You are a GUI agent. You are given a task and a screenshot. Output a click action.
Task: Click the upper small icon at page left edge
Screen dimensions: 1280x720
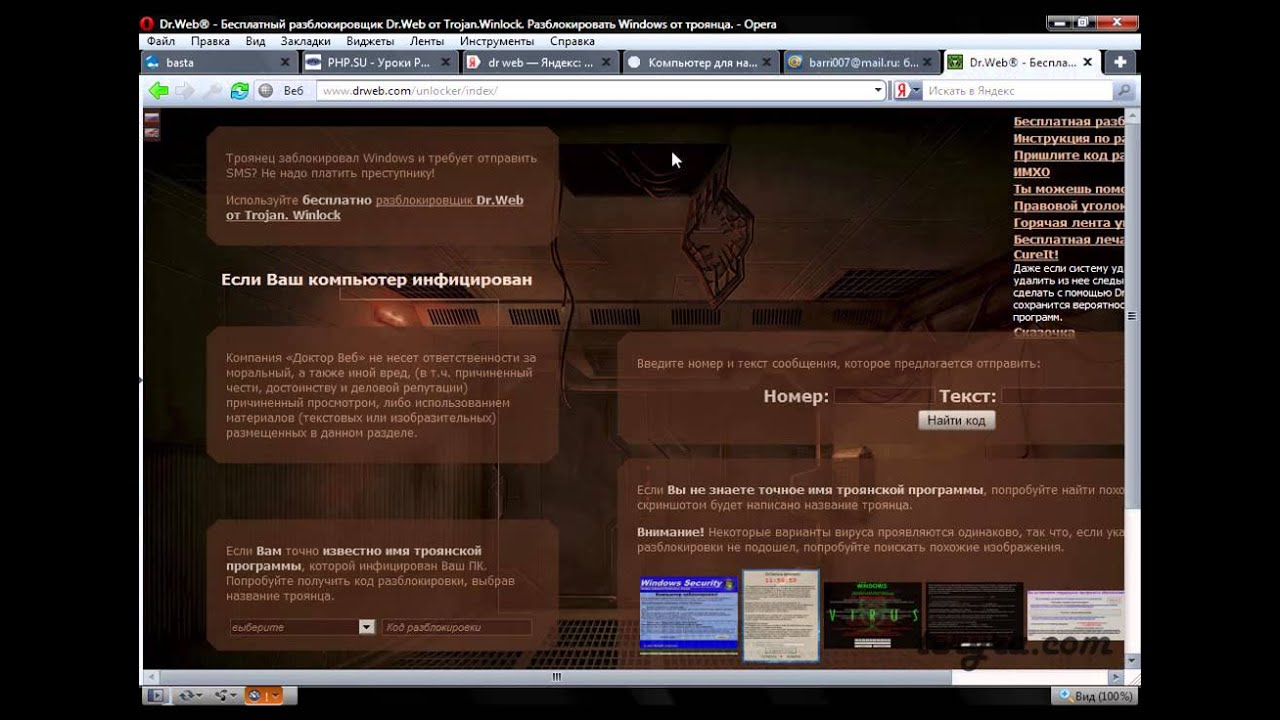point(152,119)
